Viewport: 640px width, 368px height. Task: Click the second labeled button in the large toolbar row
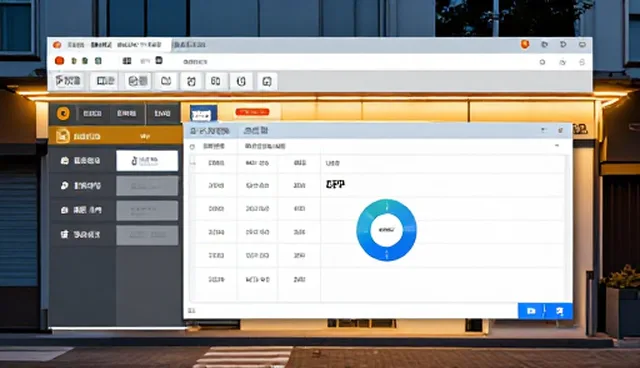pyautogui.click(x=104, y=81)
